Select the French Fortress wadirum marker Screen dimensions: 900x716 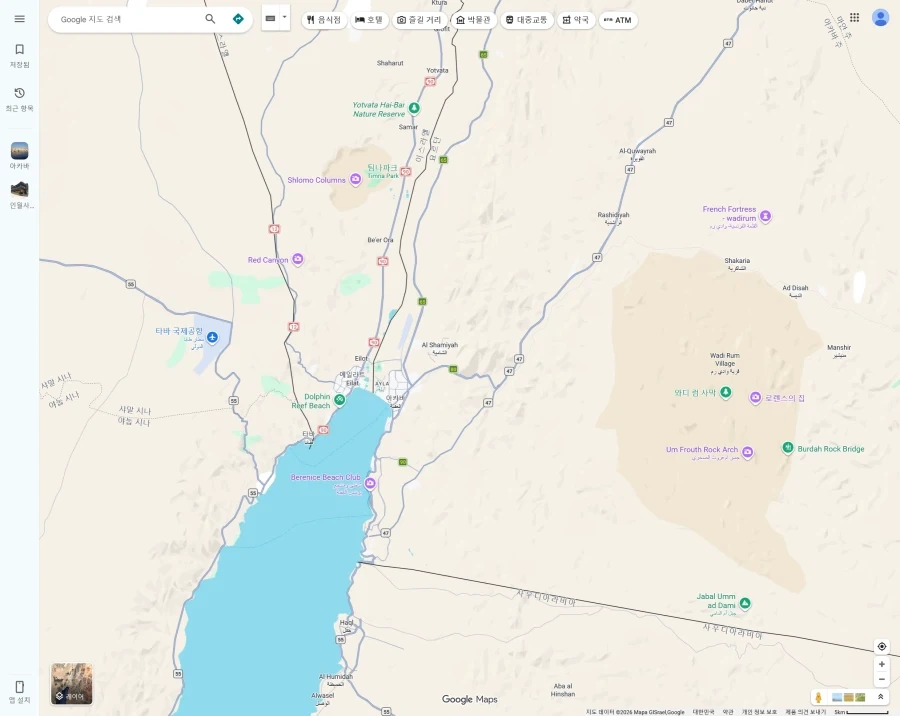pos(765,216)
